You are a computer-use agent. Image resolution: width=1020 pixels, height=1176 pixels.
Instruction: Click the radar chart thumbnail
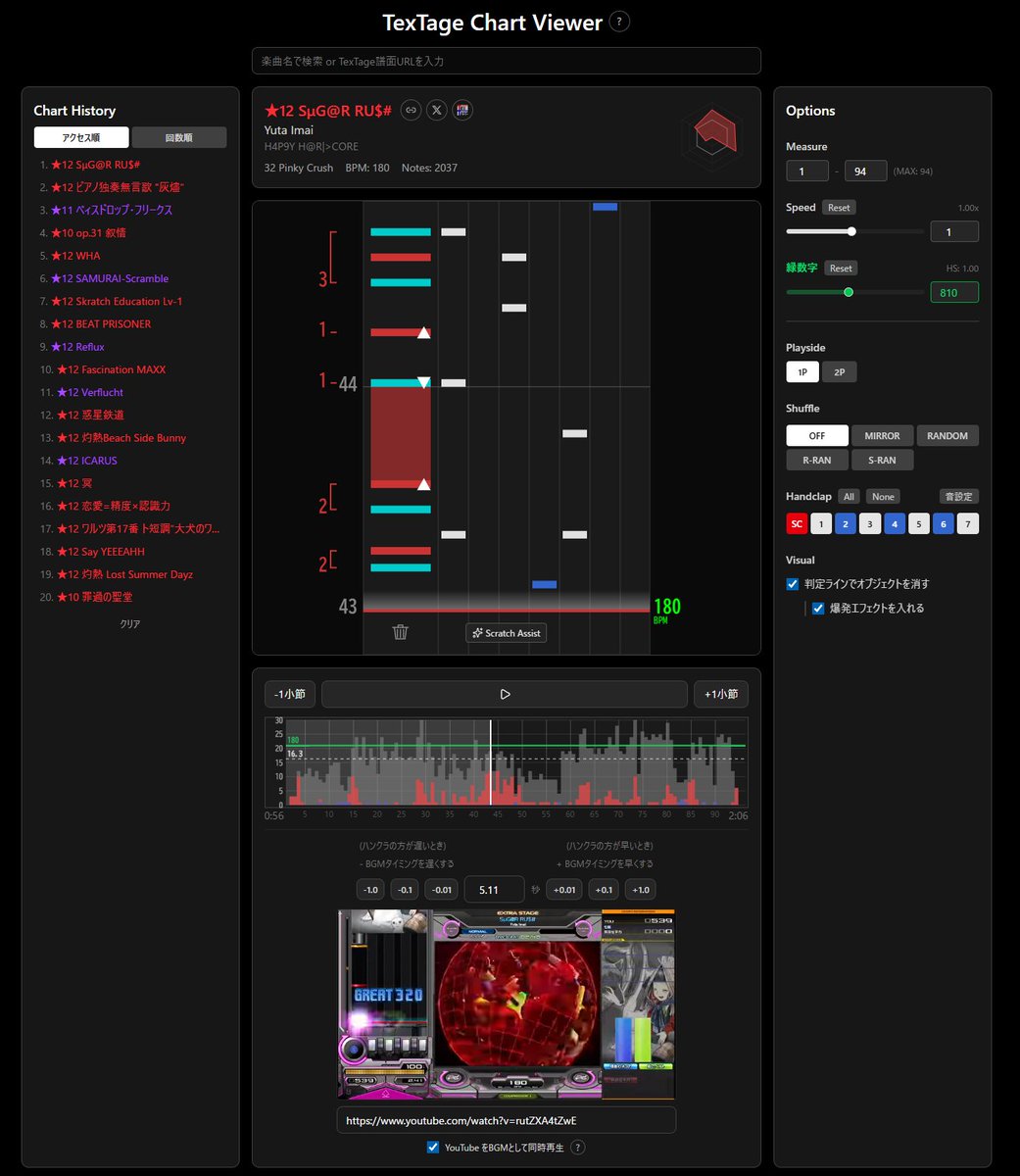click(x=714, y=137)
